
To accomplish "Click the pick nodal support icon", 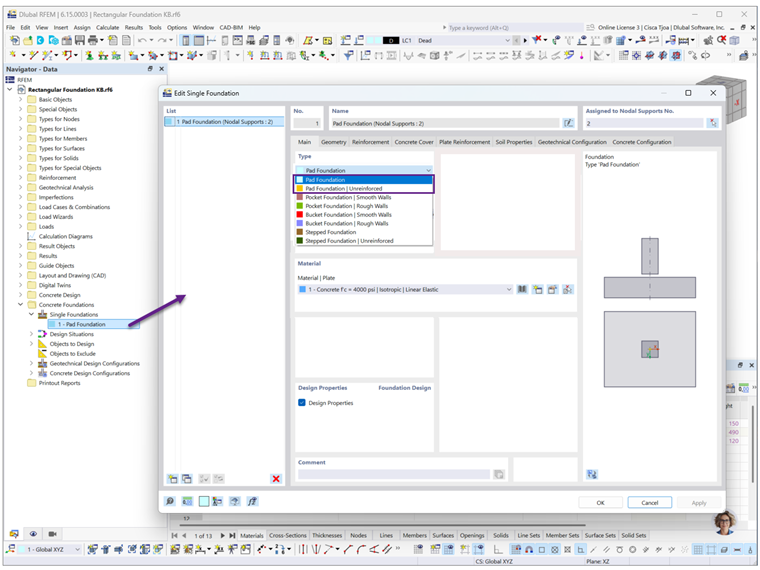I will coord(712,123).
